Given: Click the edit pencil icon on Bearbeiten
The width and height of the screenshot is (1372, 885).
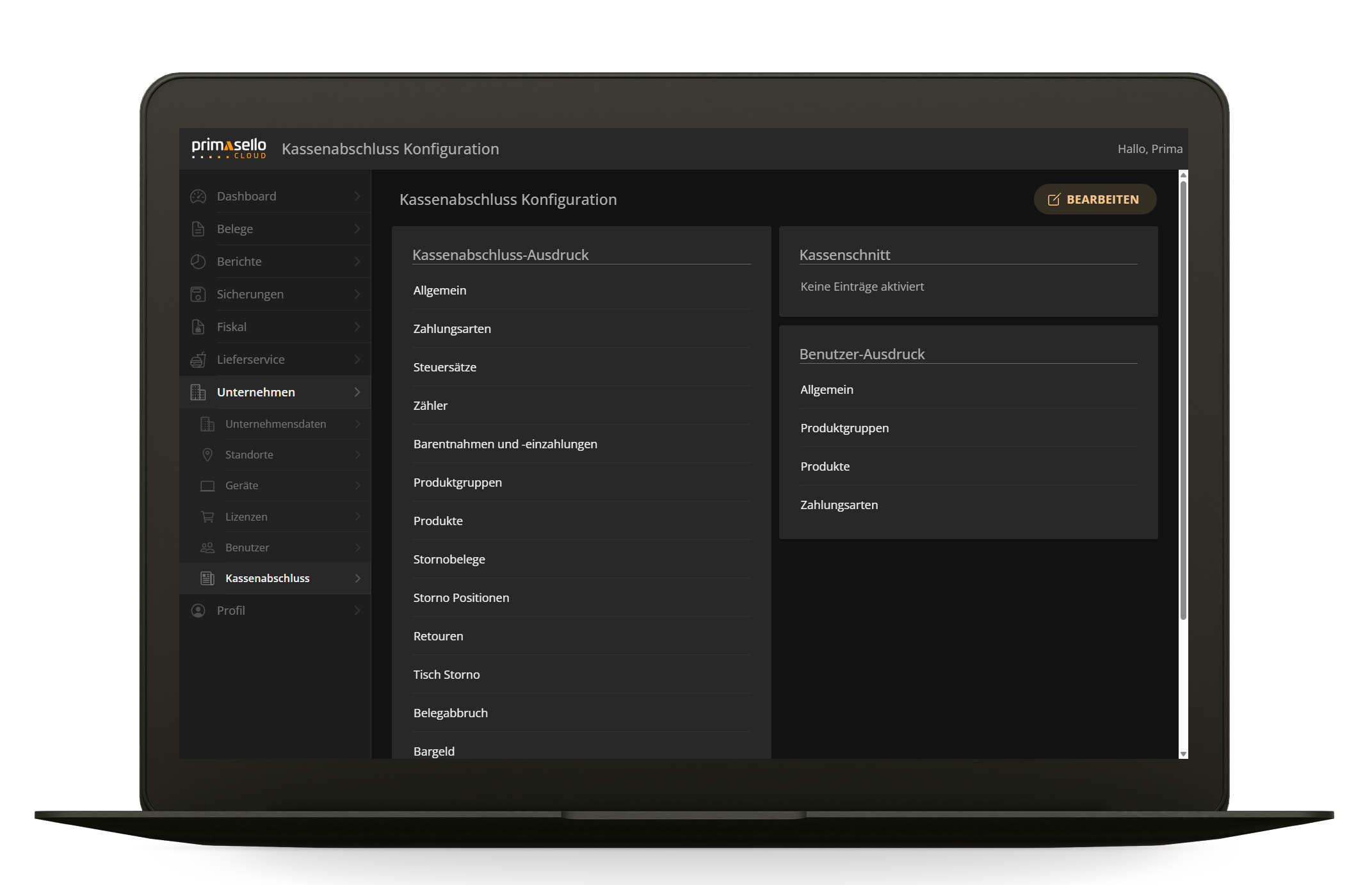Looking at the screenshot, I should point(1054,199).
